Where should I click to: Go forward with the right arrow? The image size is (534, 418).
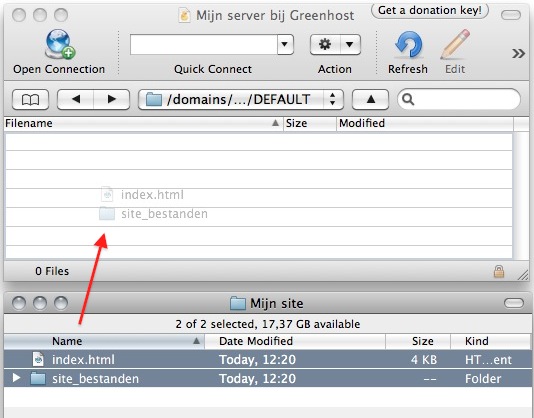(x=112, y=99)
